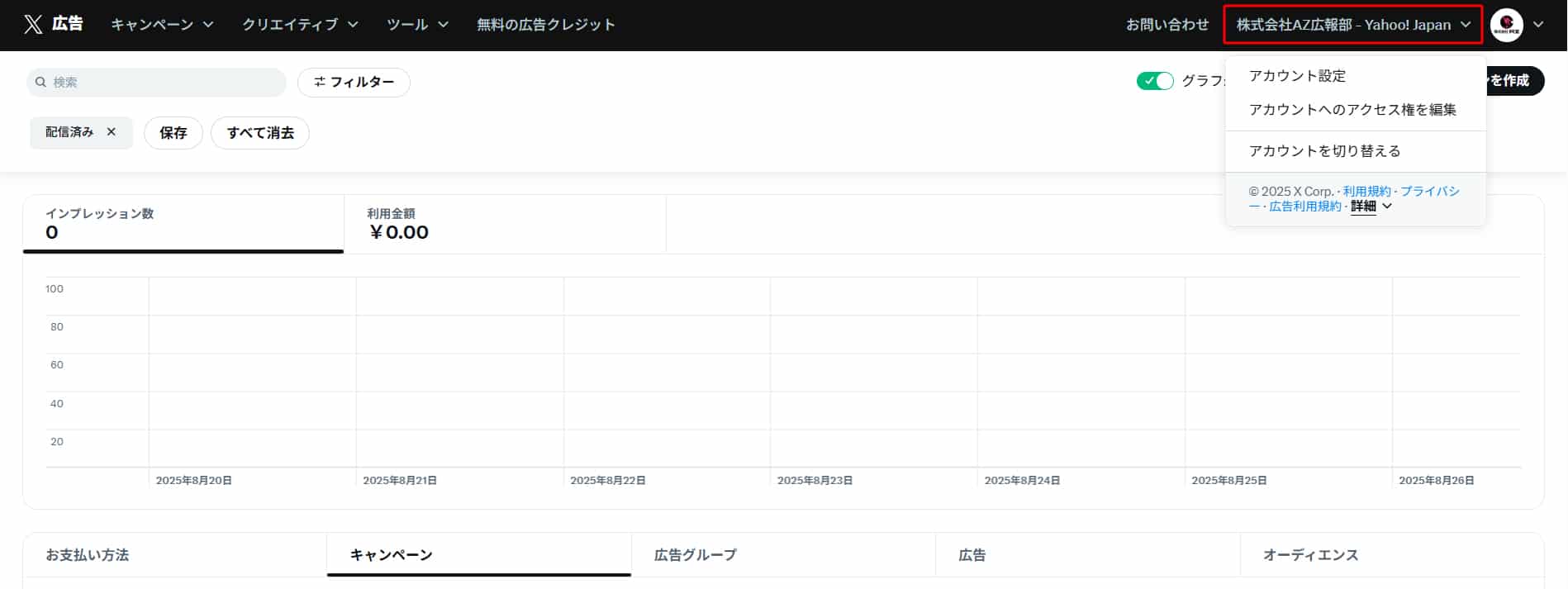Click into the 検索 input field
Screen dimensions: 1568x589
coord(165,83)
